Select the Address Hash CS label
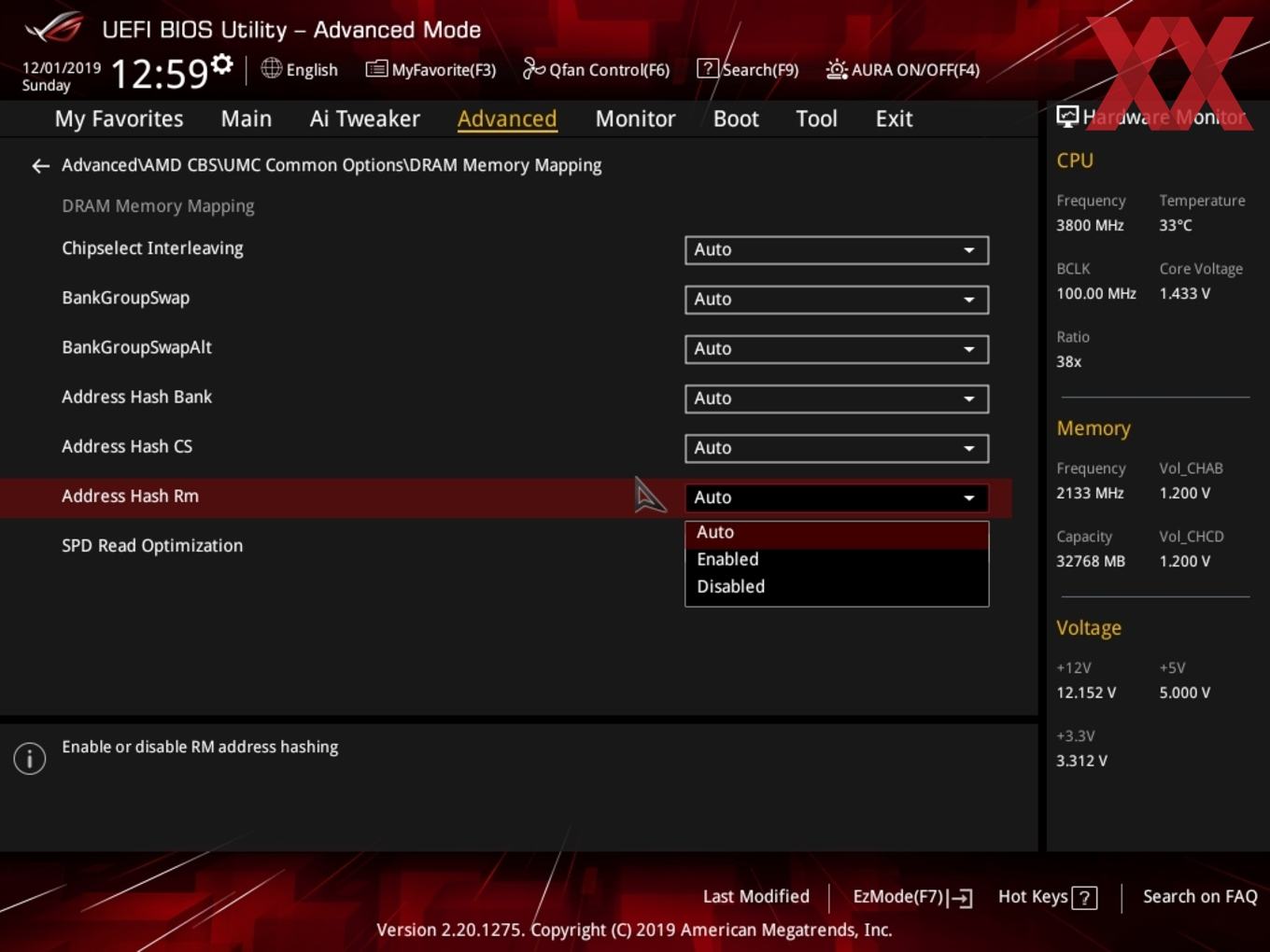The image size is (1270, 952). (x=127, y=446)
